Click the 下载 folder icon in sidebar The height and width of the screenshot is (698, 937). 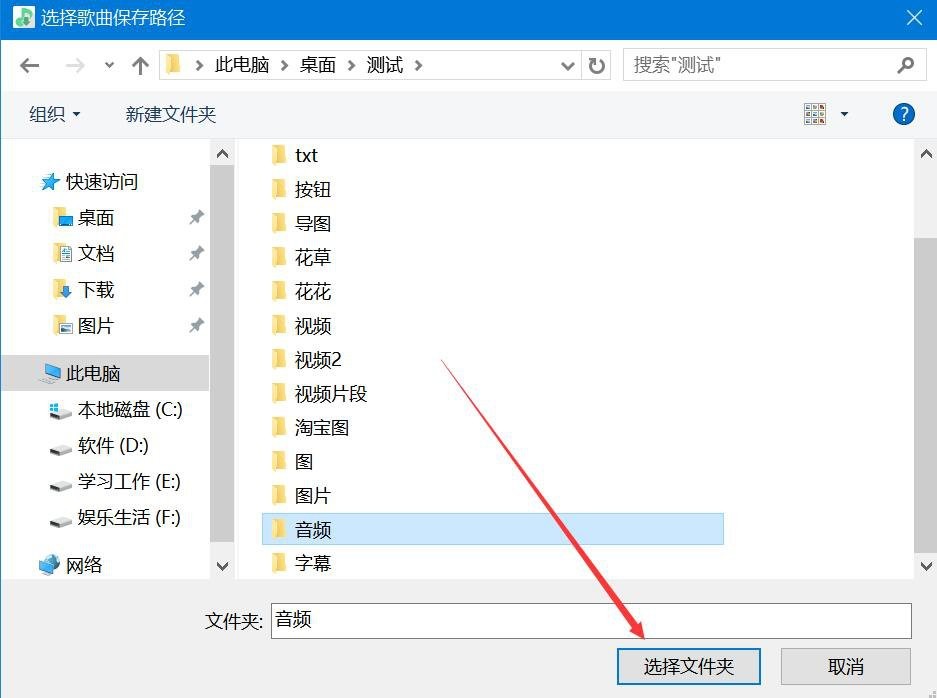63,290
